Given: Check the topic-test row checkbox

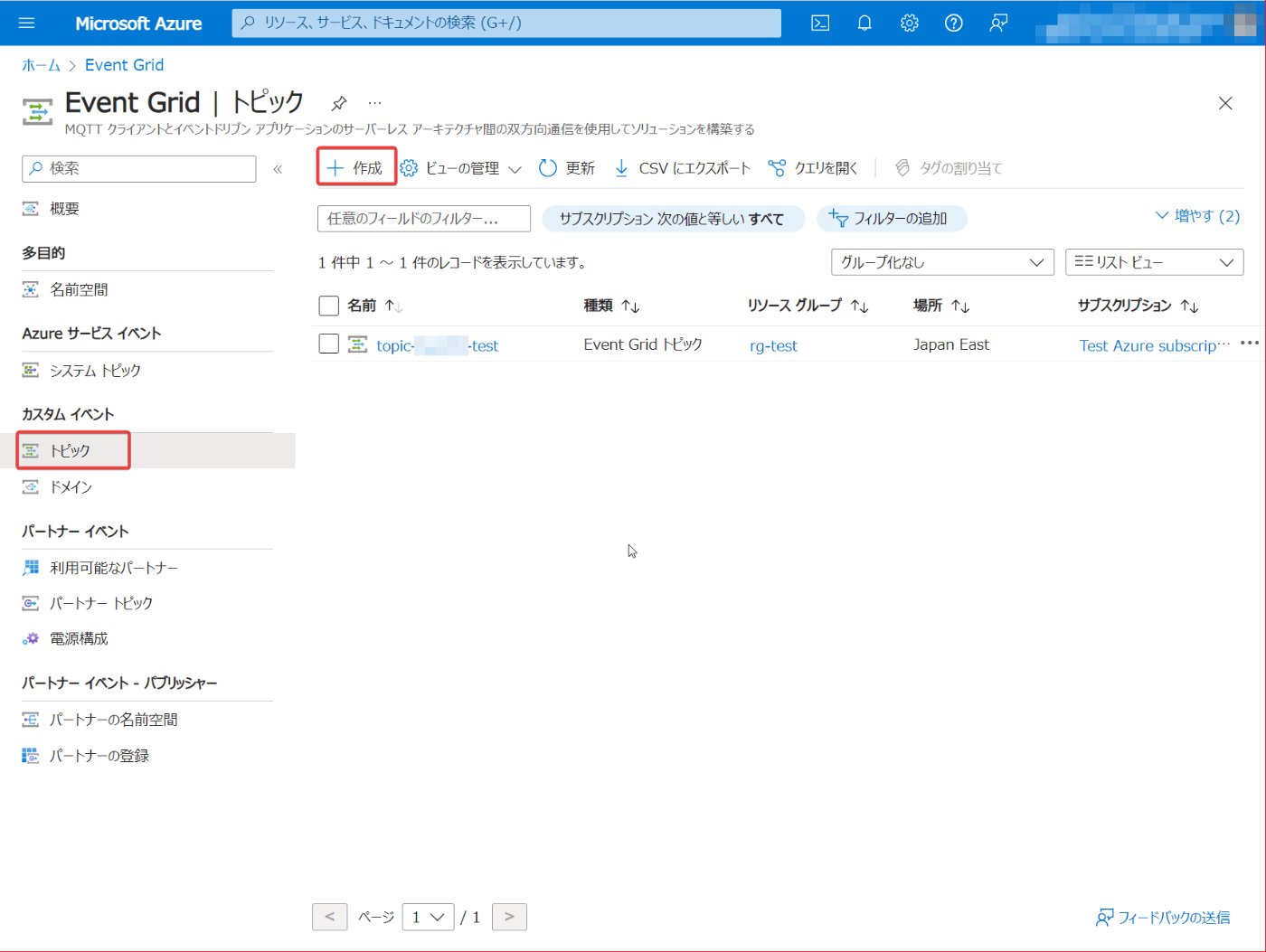Looking at the screenshot, I should pos(329,344).
